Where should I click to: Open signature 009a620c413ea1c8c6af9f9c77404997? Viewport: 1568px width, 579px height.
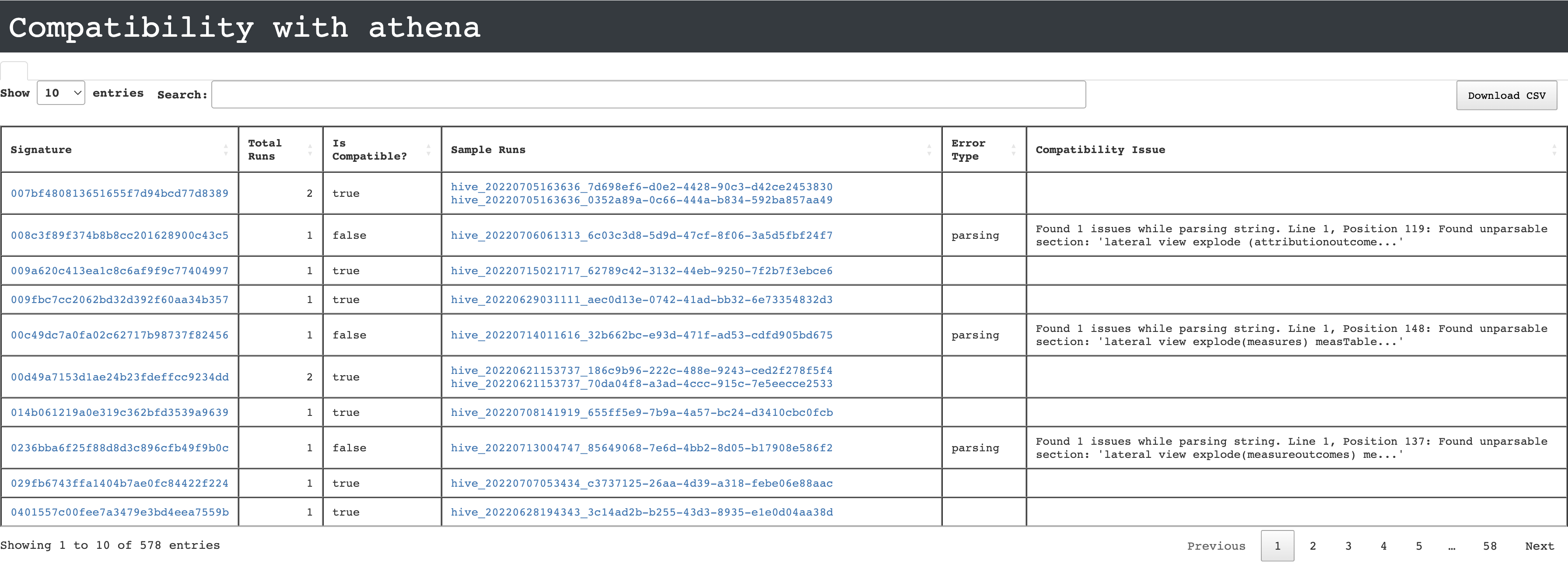[120, 271]
